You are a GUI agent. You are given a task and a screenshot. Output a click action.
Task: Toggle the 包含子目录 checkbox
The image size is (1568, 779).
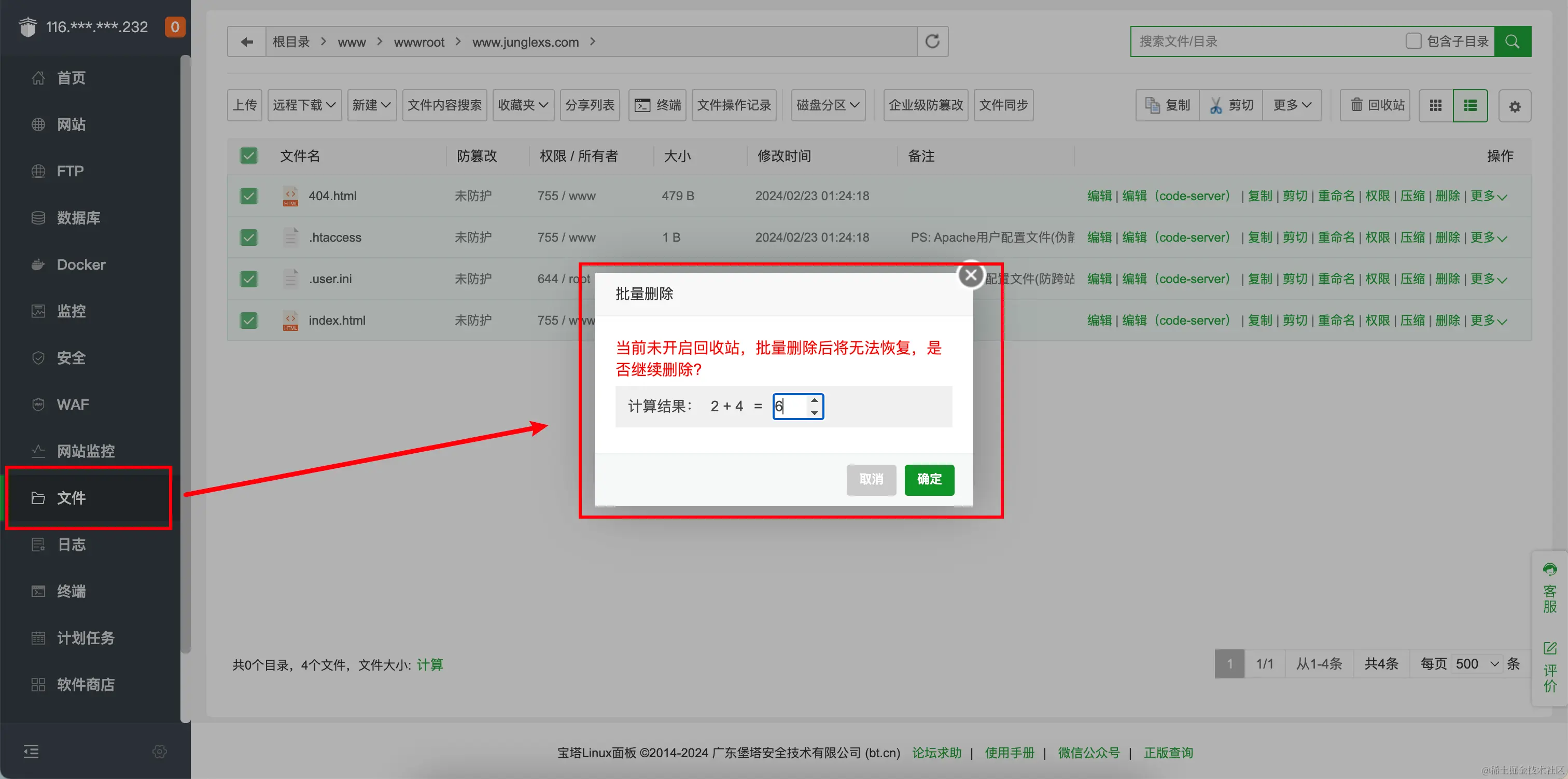[1413, 41]
